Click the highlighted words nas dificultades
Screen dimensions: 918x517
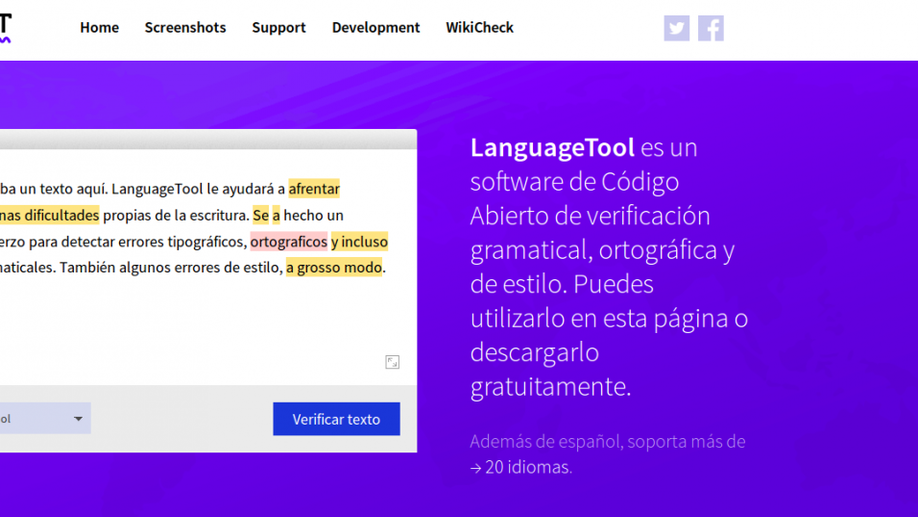coord(50,215)
